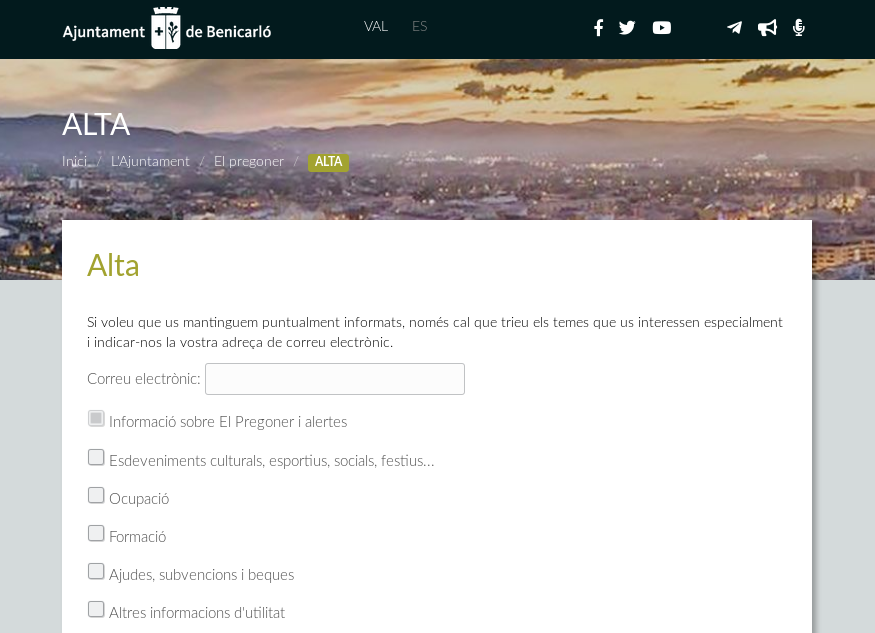Open the Twitter icon in header
This screenshot has width=875, height=633.
pos(627,28)
